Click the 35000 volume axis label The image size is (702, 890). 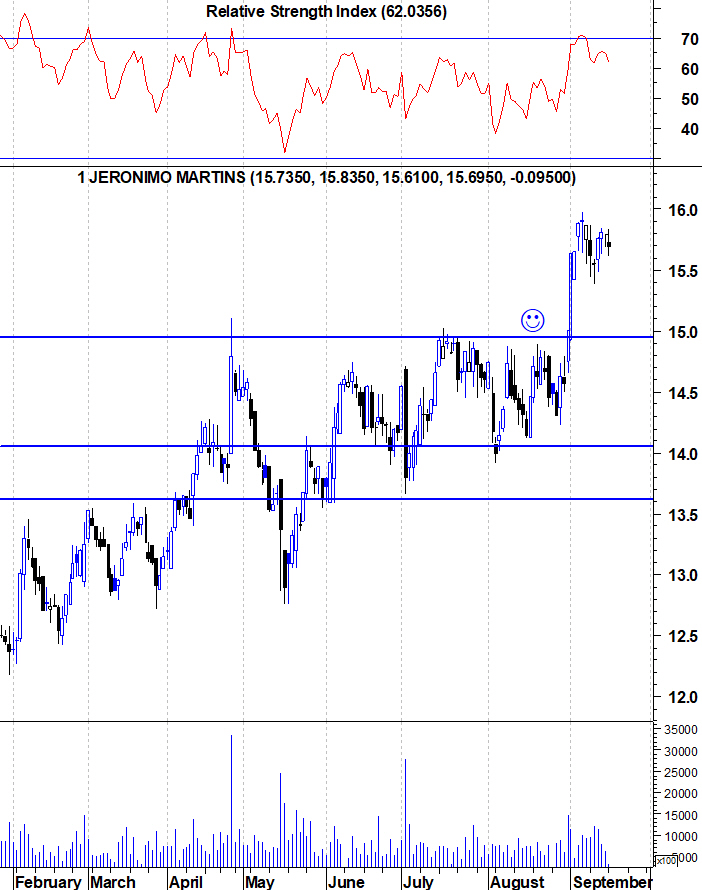click(x=680, y=729)
